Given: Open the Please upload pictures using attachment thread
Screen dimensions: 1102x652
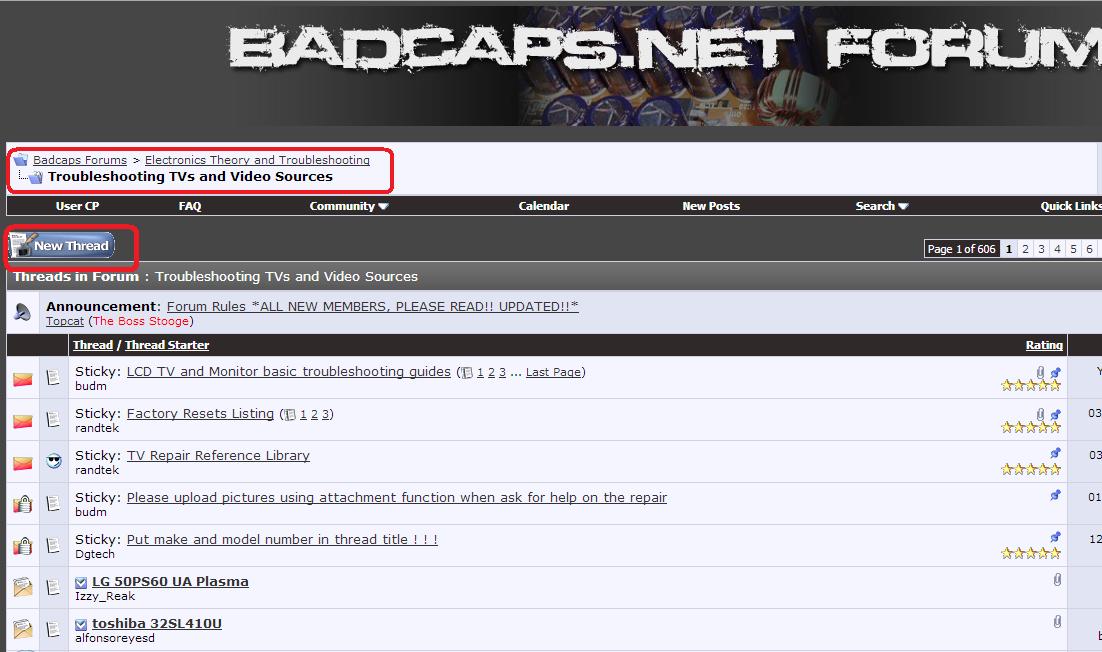Looking at the screenshot, I should (x=396, y=497).
